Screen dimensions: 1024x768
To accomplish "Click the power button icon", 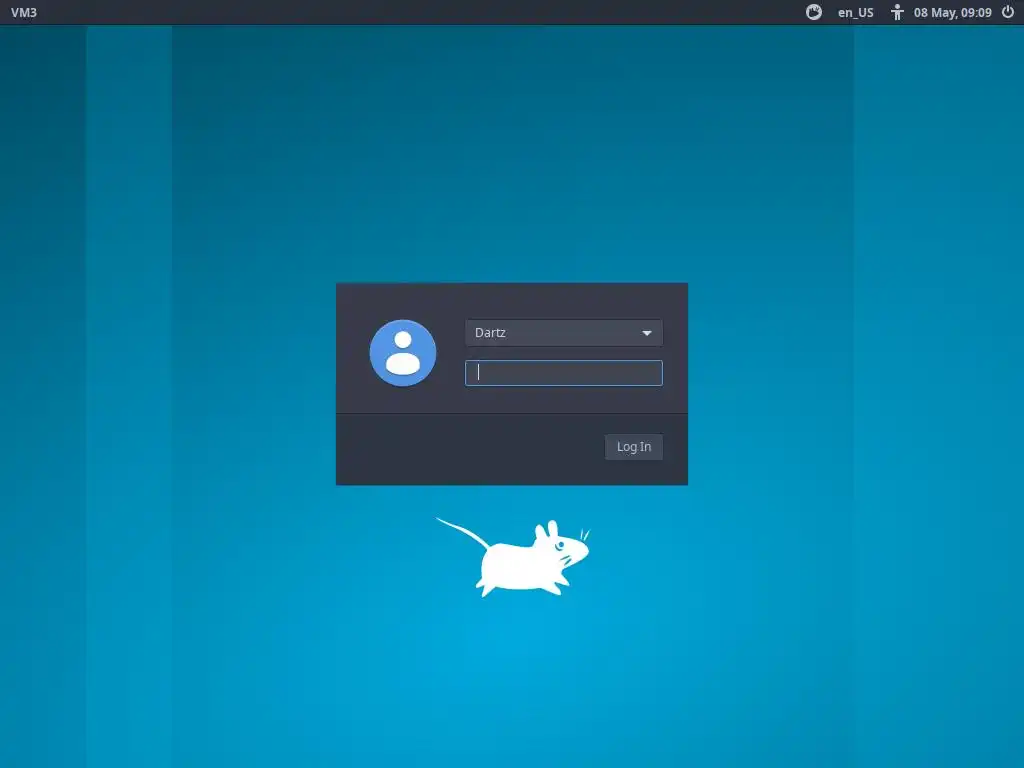I will click(1008, 12).
